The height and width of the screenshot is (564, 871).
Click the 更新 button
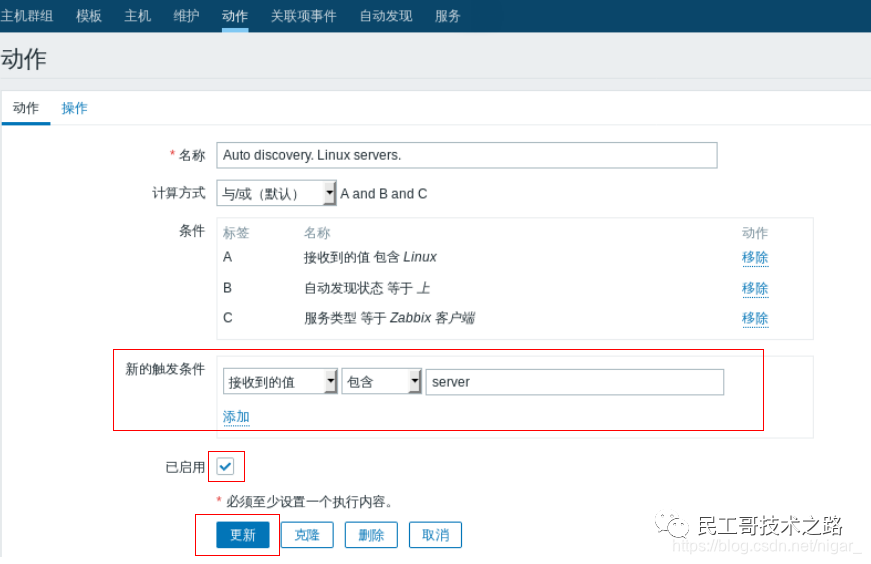point(243,535)
